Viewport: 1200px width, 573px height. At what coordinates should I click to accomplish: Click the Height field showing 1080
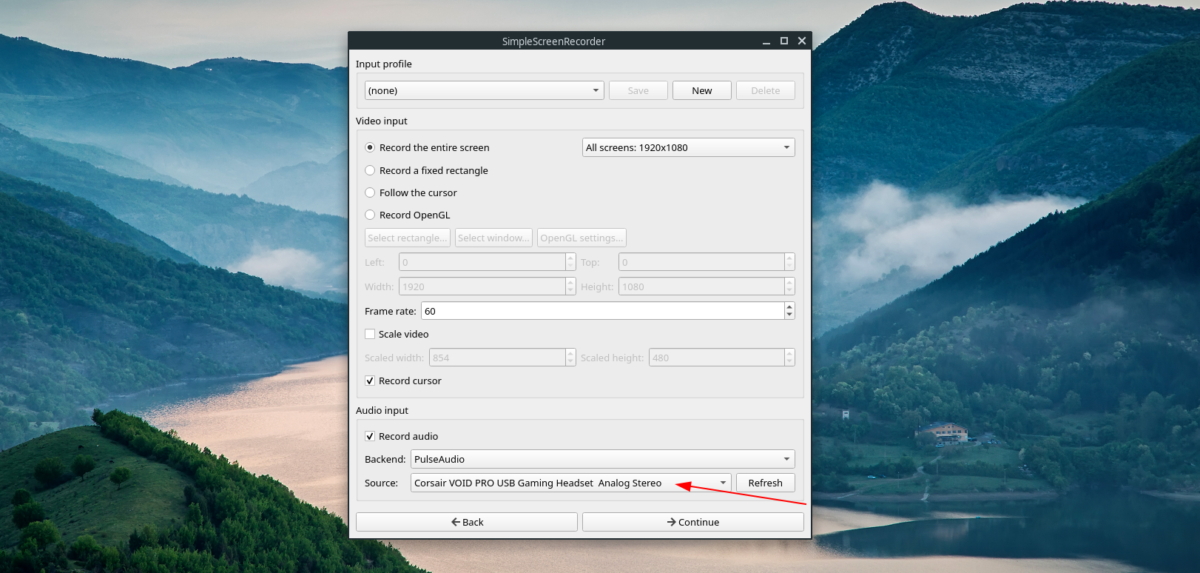tap(700, 287)
